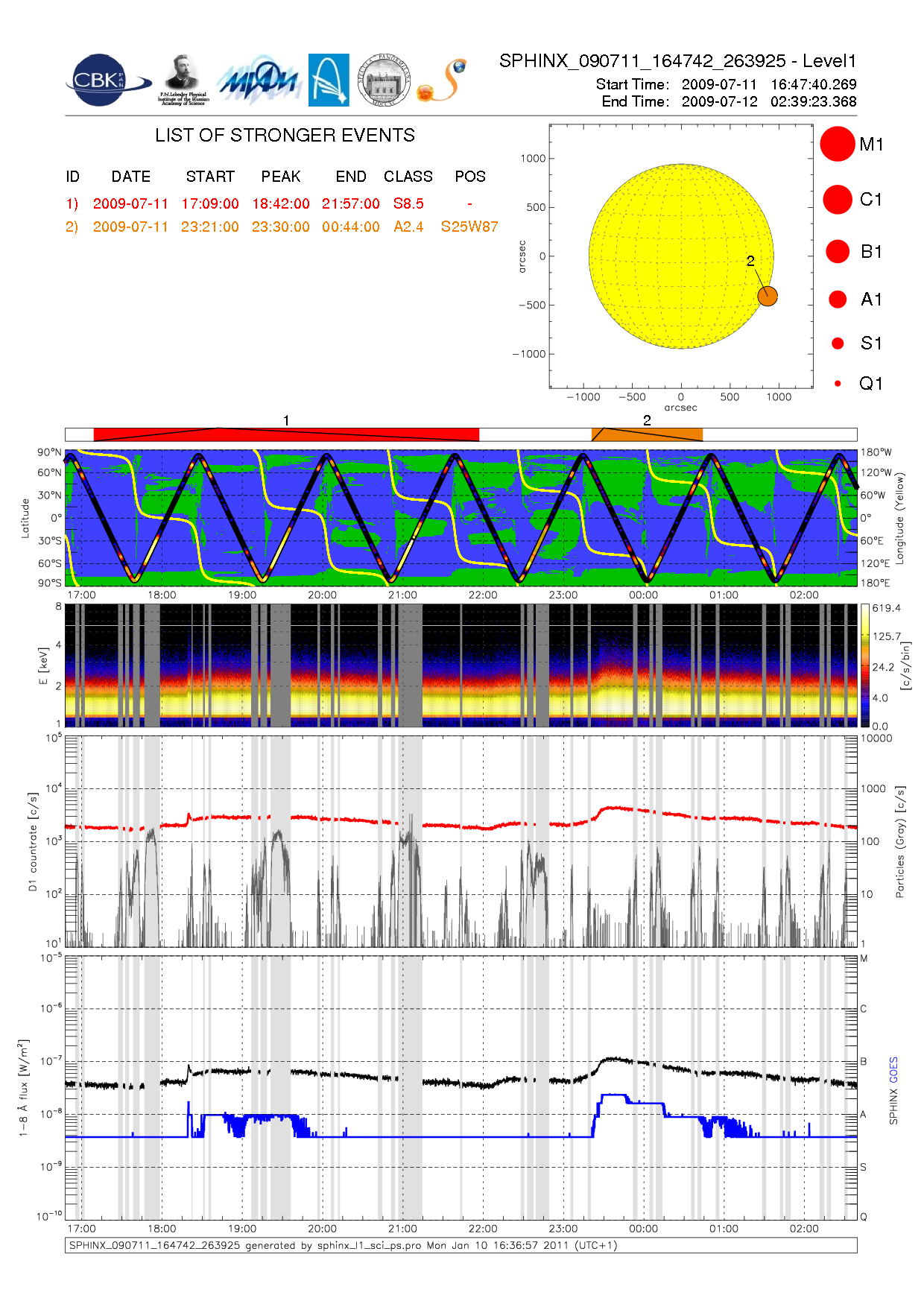Click the S8.5 class value
Screen dimensions: 924x1307
pyautogui.click(x=408, y=203)
